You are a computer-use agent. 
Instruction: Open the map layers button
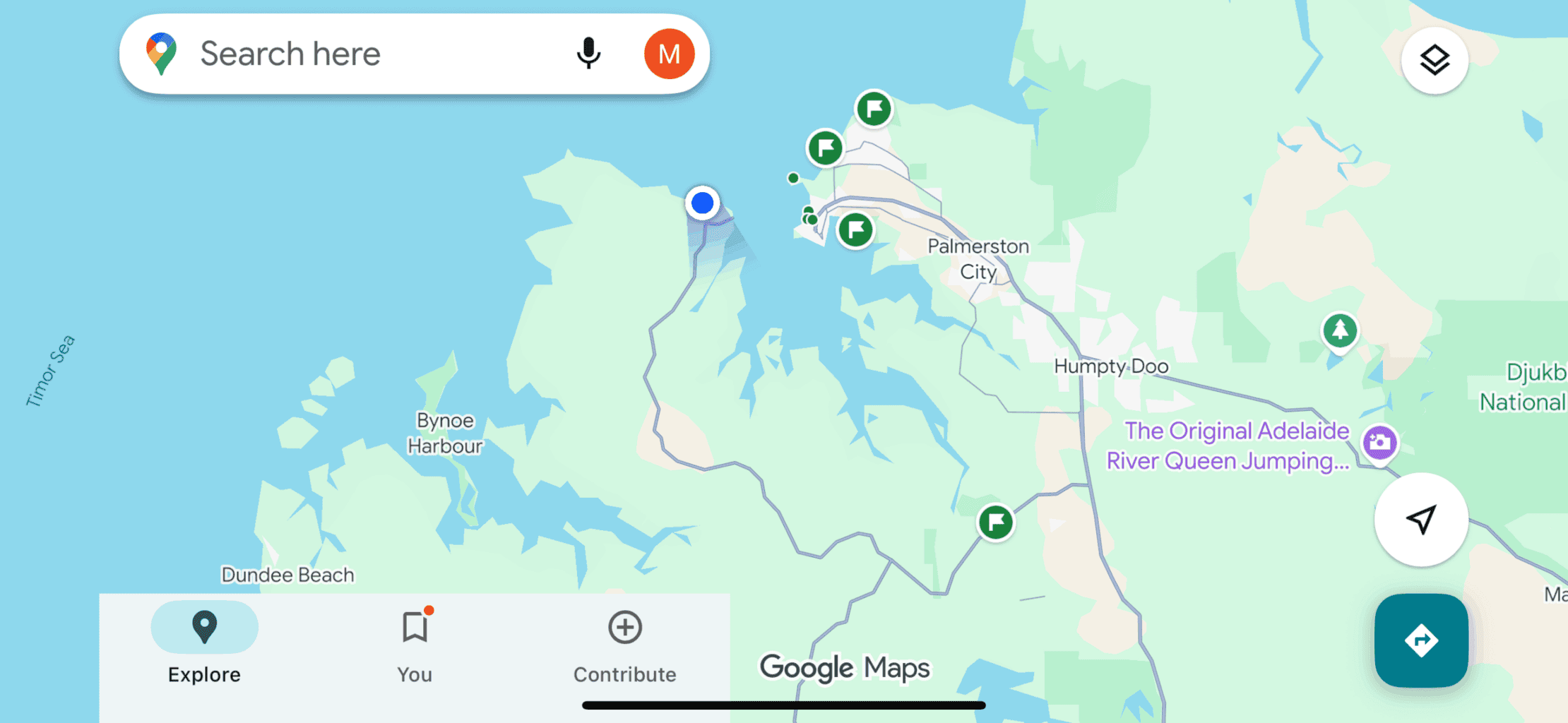coord(1435,61)
